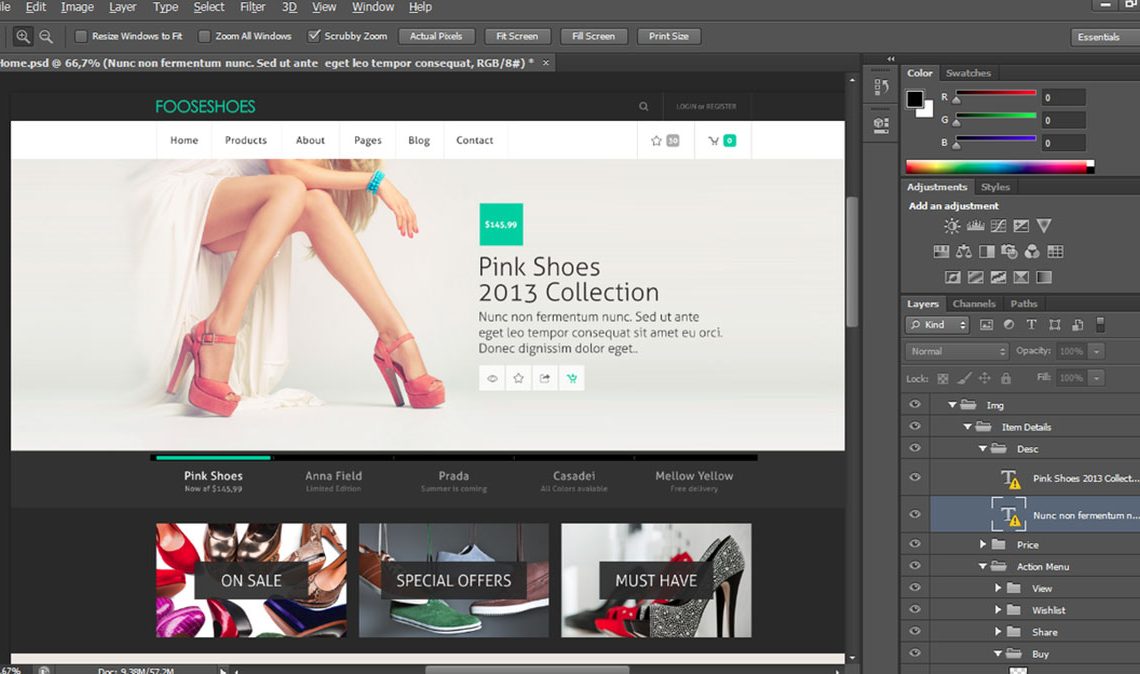Toggle visibility of the Price group

[913, 543]
